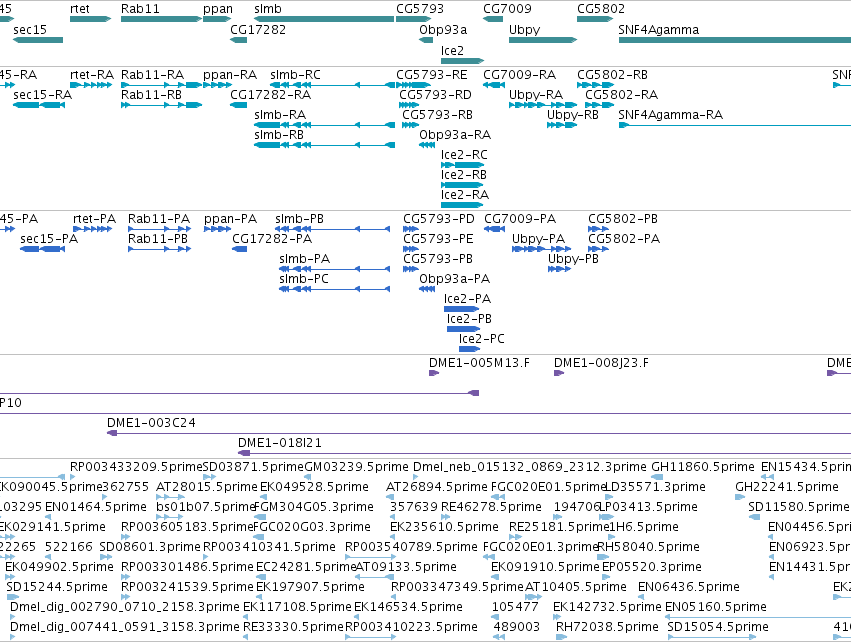Screen dimensions: 851x642
Task: Select CG17282 gene label
Action: (x=258, y=29)
